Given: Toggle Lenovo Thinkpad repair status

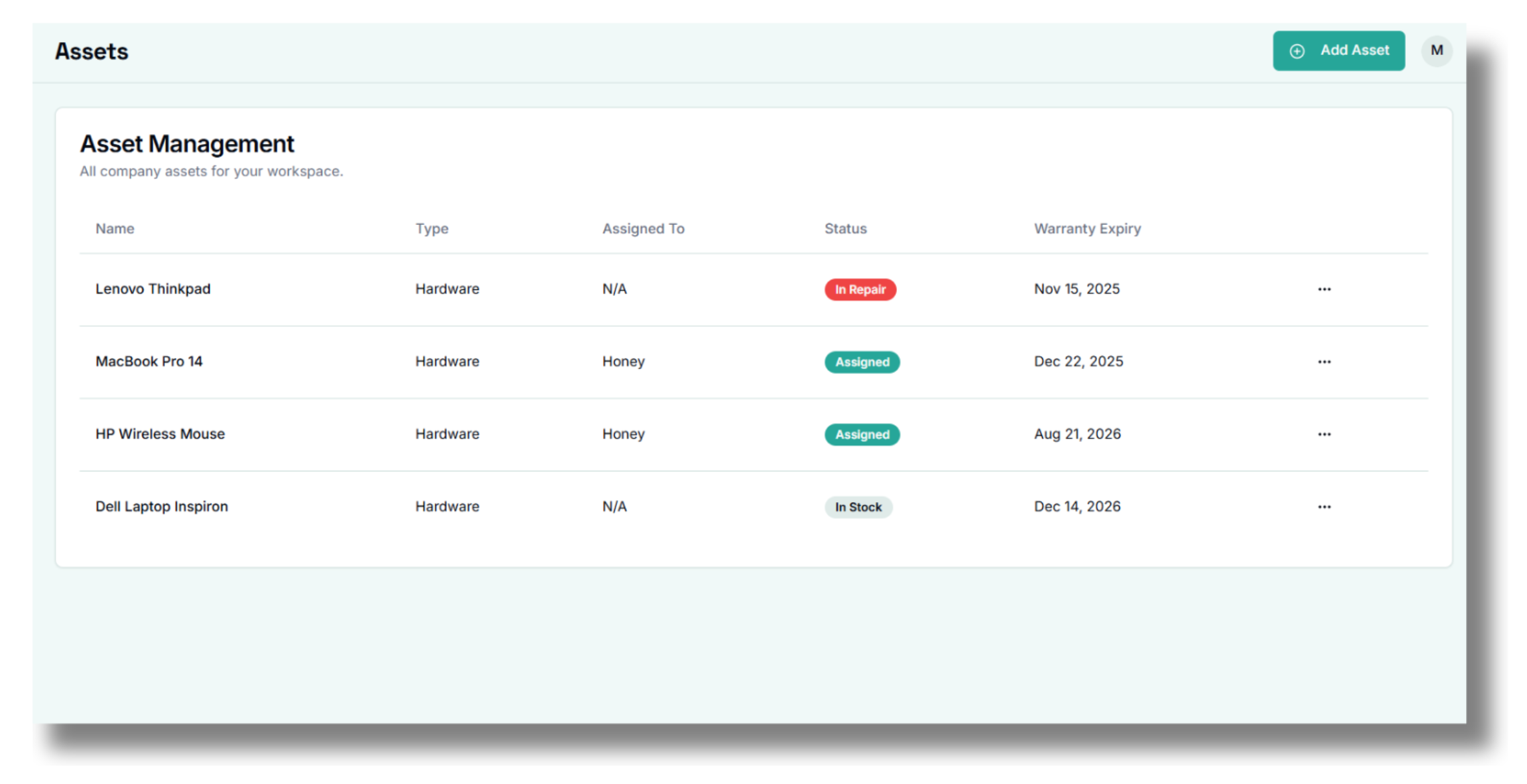Looking at the screenshot, I should (x=861, y=289).
